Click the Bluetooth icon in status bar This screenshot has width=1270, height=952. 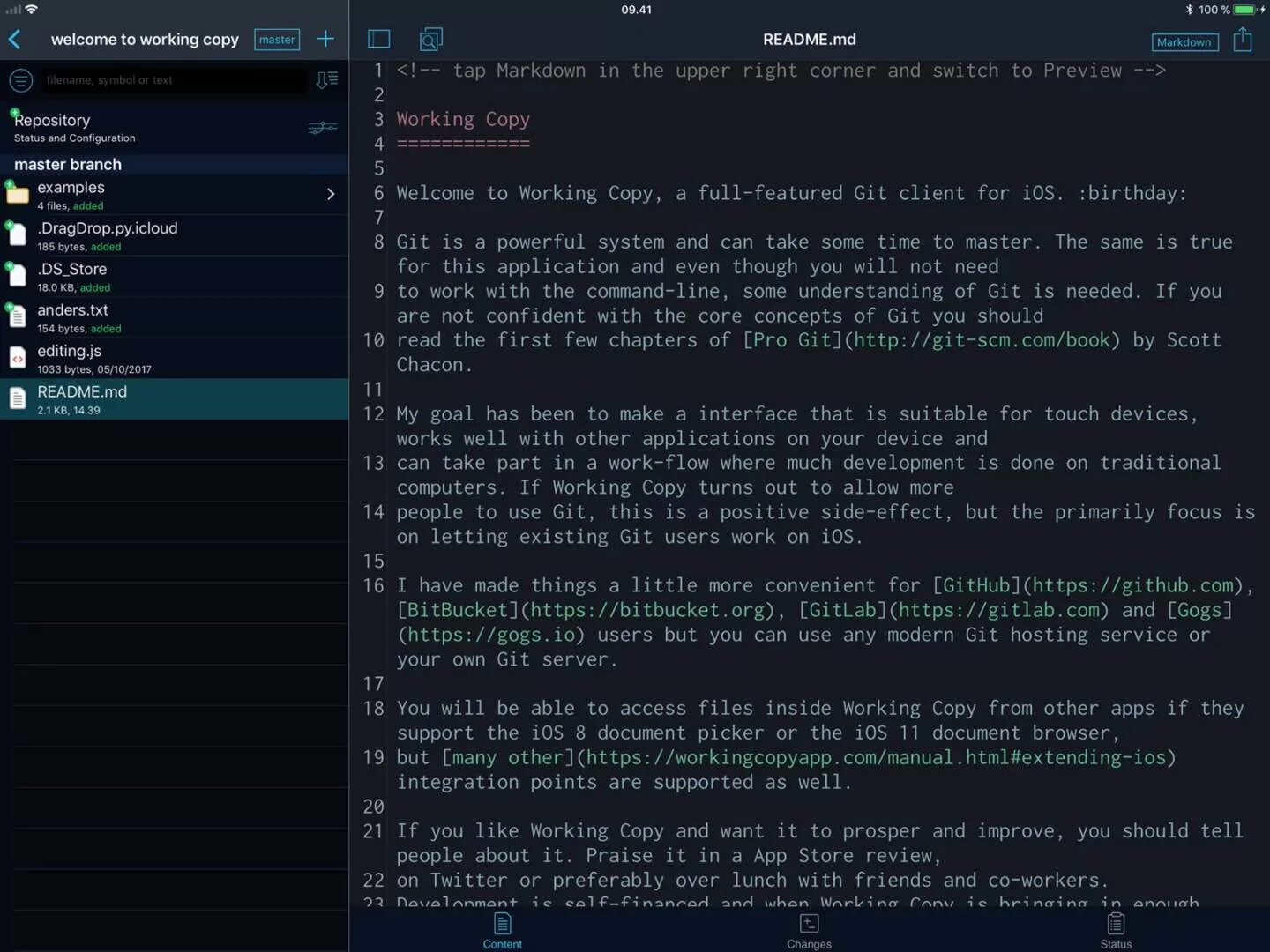[x=1189, y=10]
